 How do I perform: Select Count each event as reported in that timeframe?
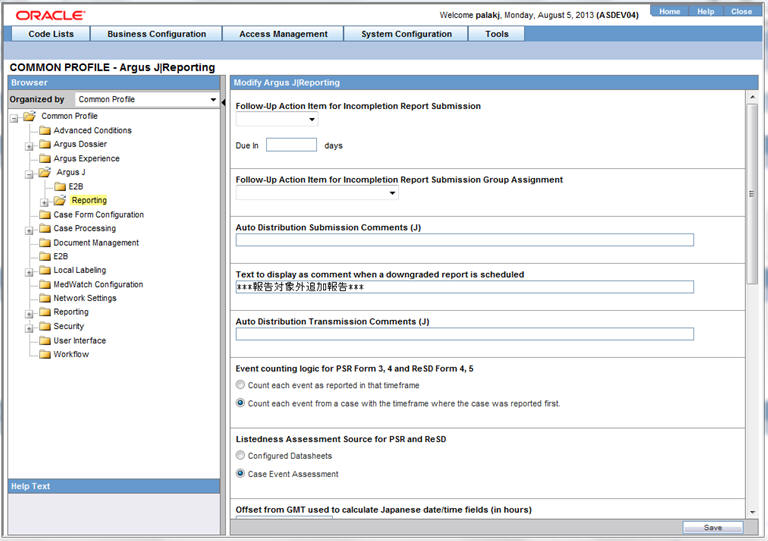tap(240, 385)
